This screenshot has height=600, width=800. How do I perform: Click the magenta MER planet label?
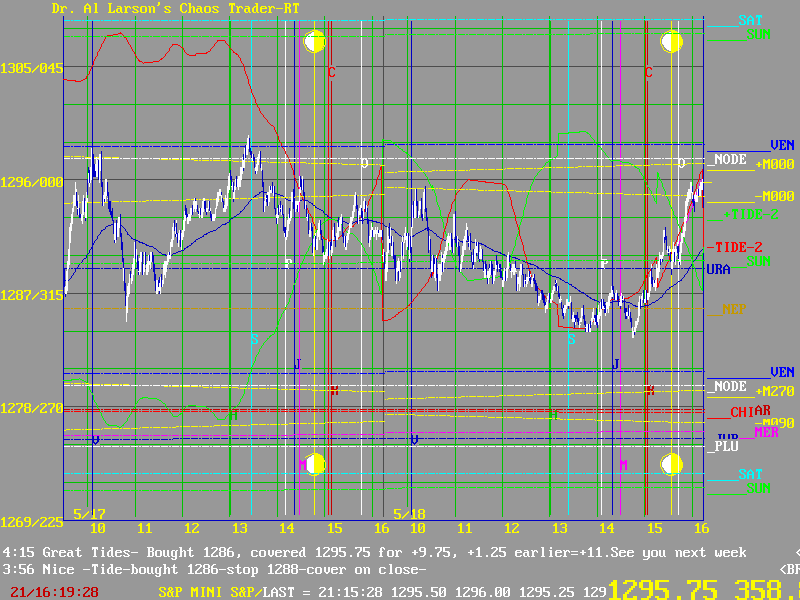coord(766,432)
